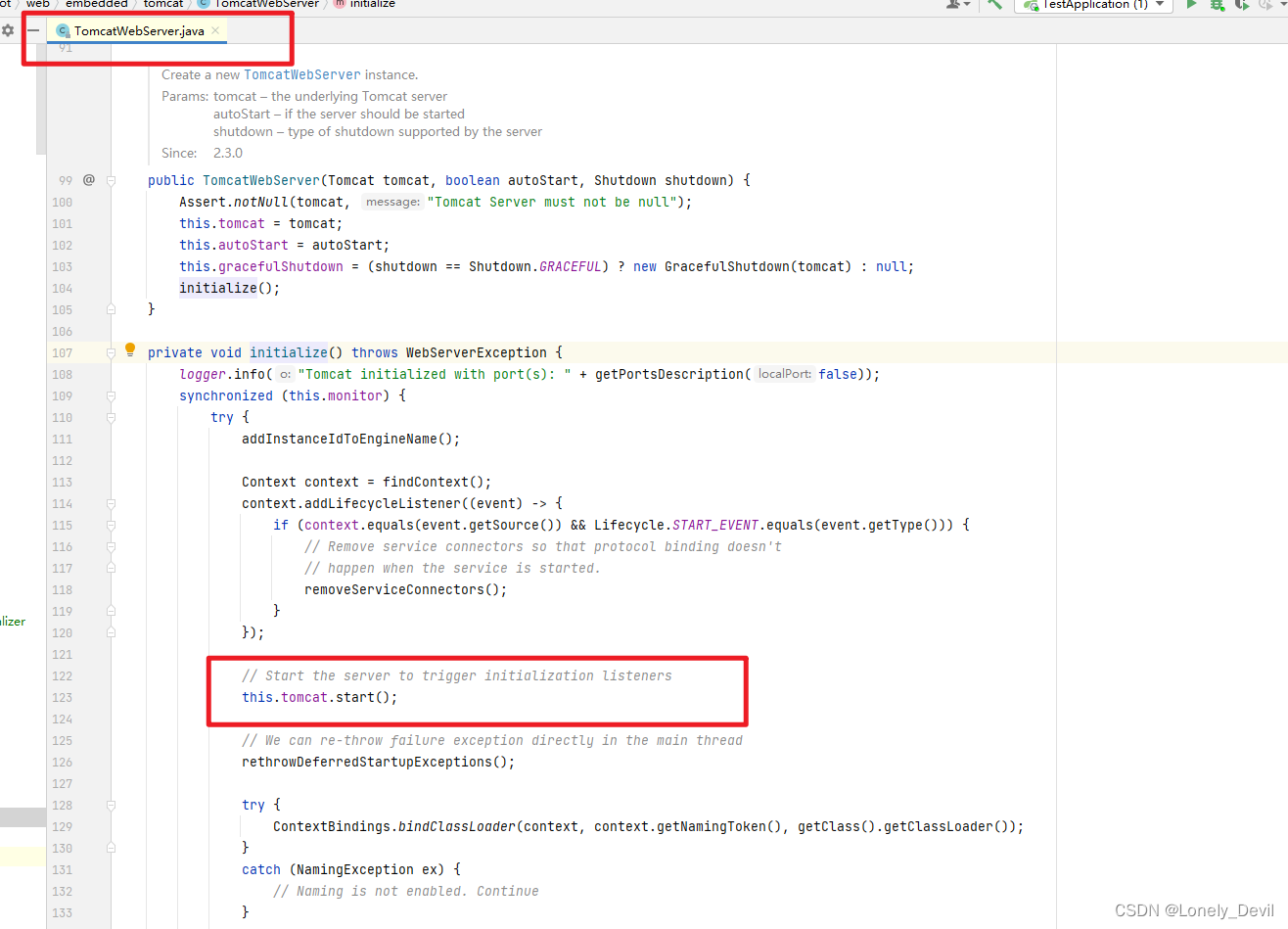Collapse the try block fold at line 110
Image resolution: width=1288 pixels, height=929 pixels.
pos(111,417)
